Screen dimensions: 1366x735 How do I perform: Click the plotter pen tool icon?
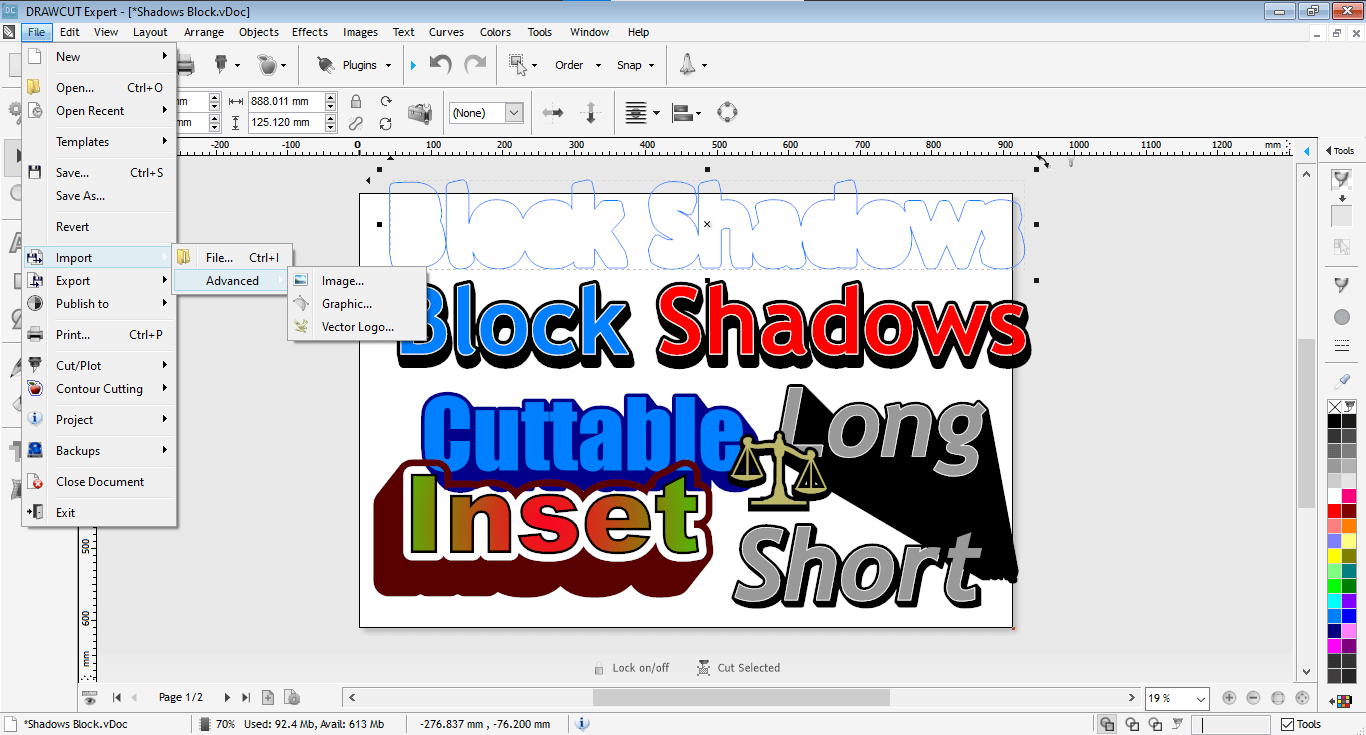(x=221, y=65)
